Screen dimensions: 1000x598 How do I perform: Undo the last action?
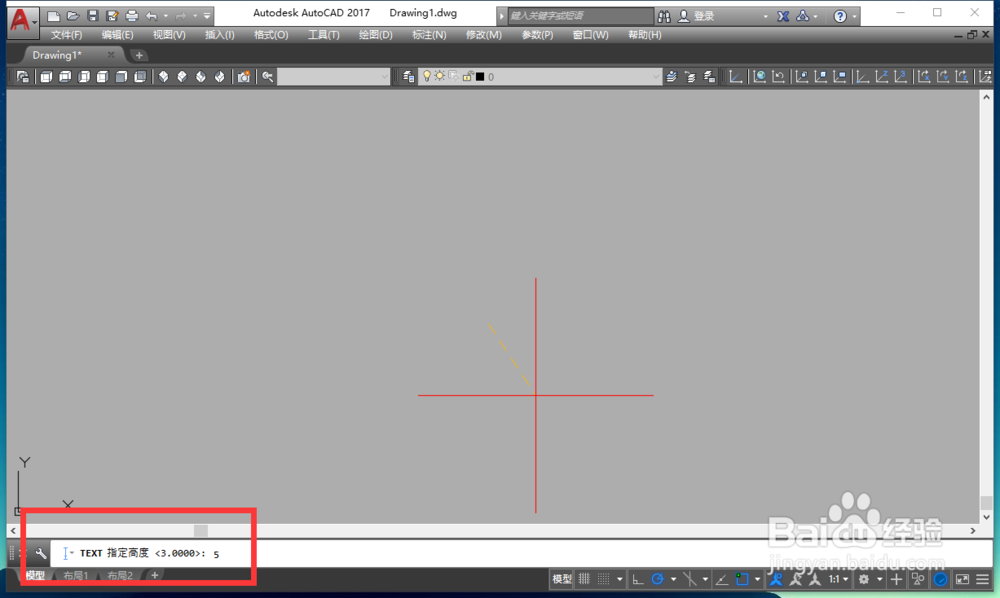(x=151, y=16)
